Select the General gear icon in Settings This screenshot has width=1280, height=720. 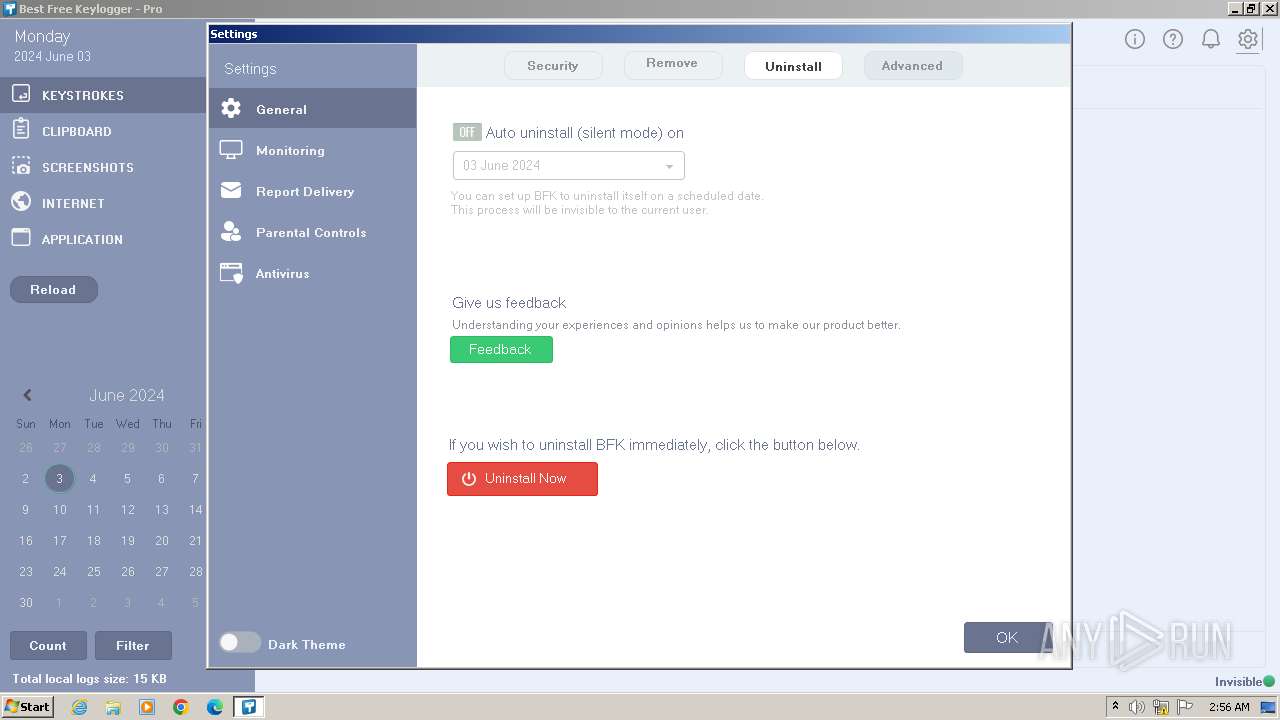click(231, 109)
